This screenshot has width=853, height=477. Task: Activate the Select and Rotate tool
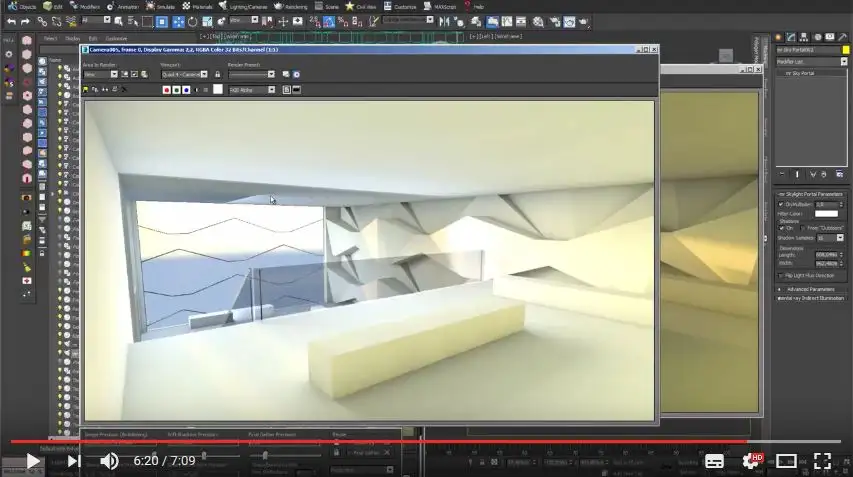point(193,22)
